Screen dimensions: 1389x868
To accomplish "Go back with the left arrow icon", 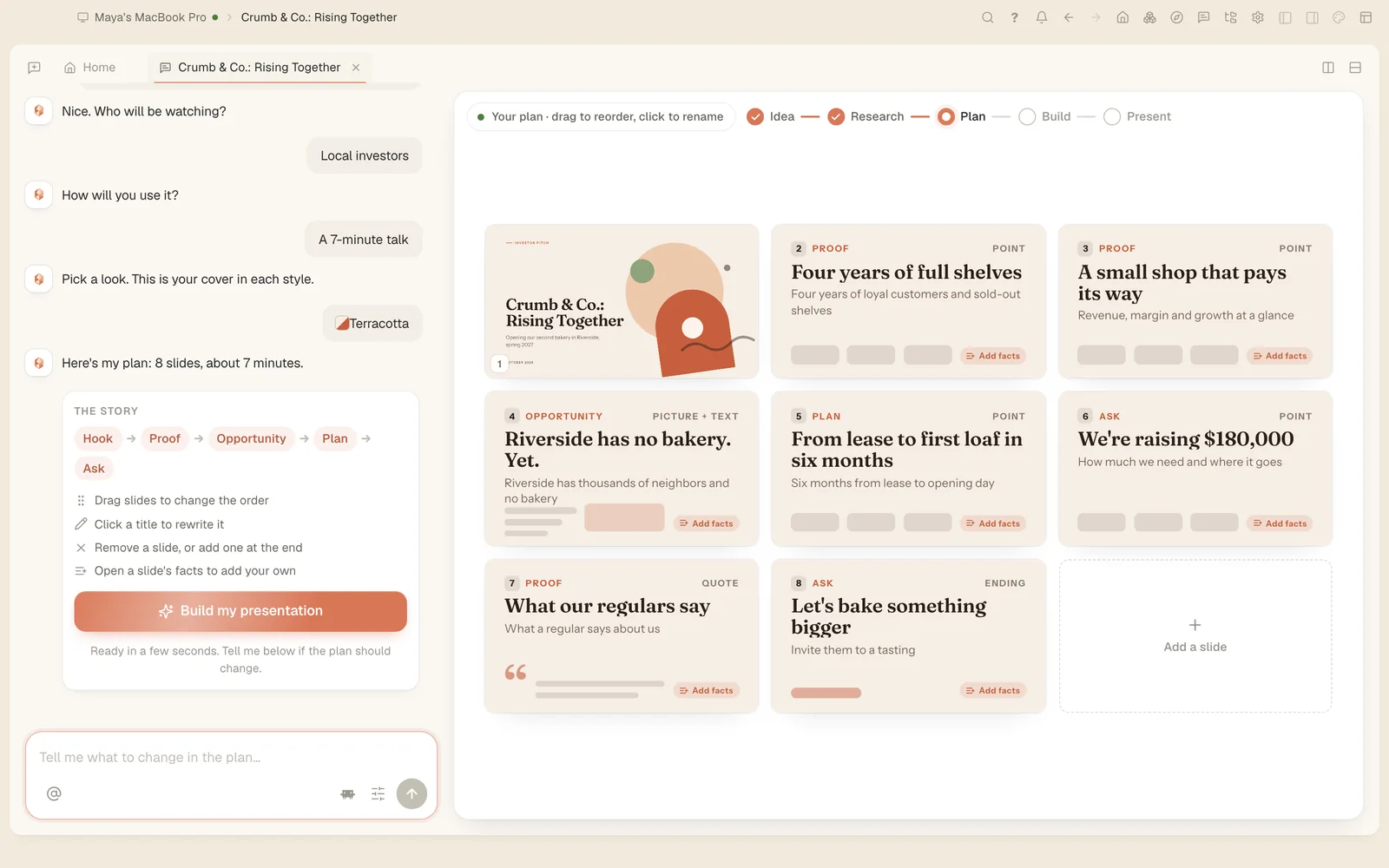I will pos(1069,17).
